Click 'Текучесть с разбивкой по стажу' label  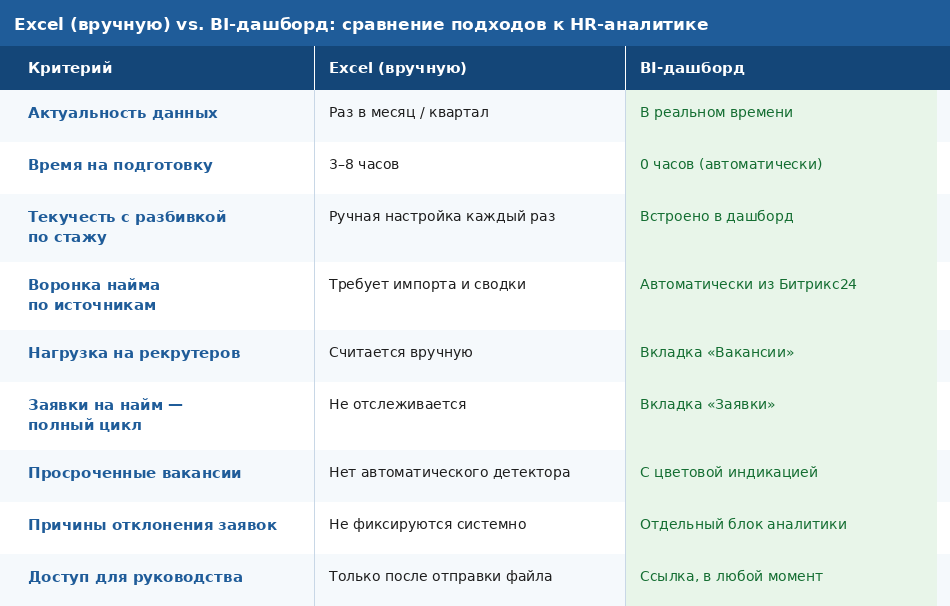pyautogui.click(x=127, y=227)
